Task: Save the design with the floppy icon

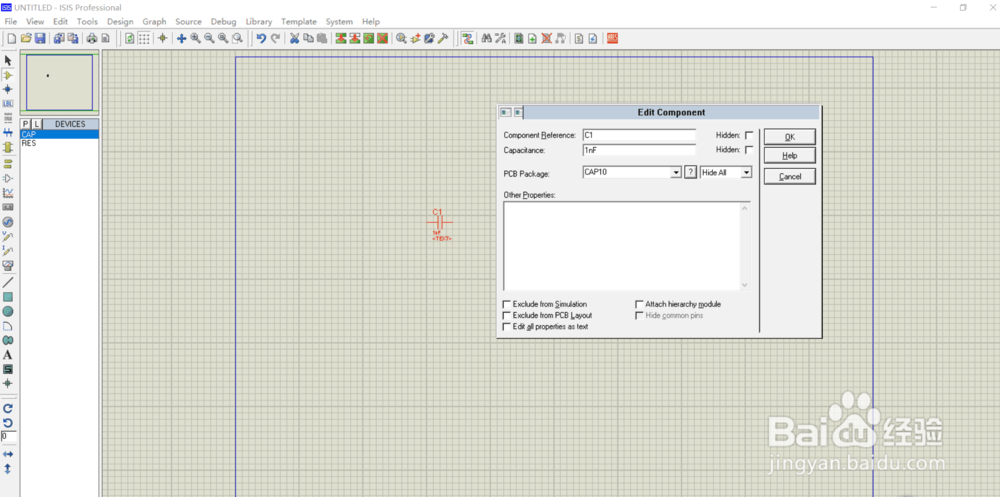Action: [x=40, y=38]
